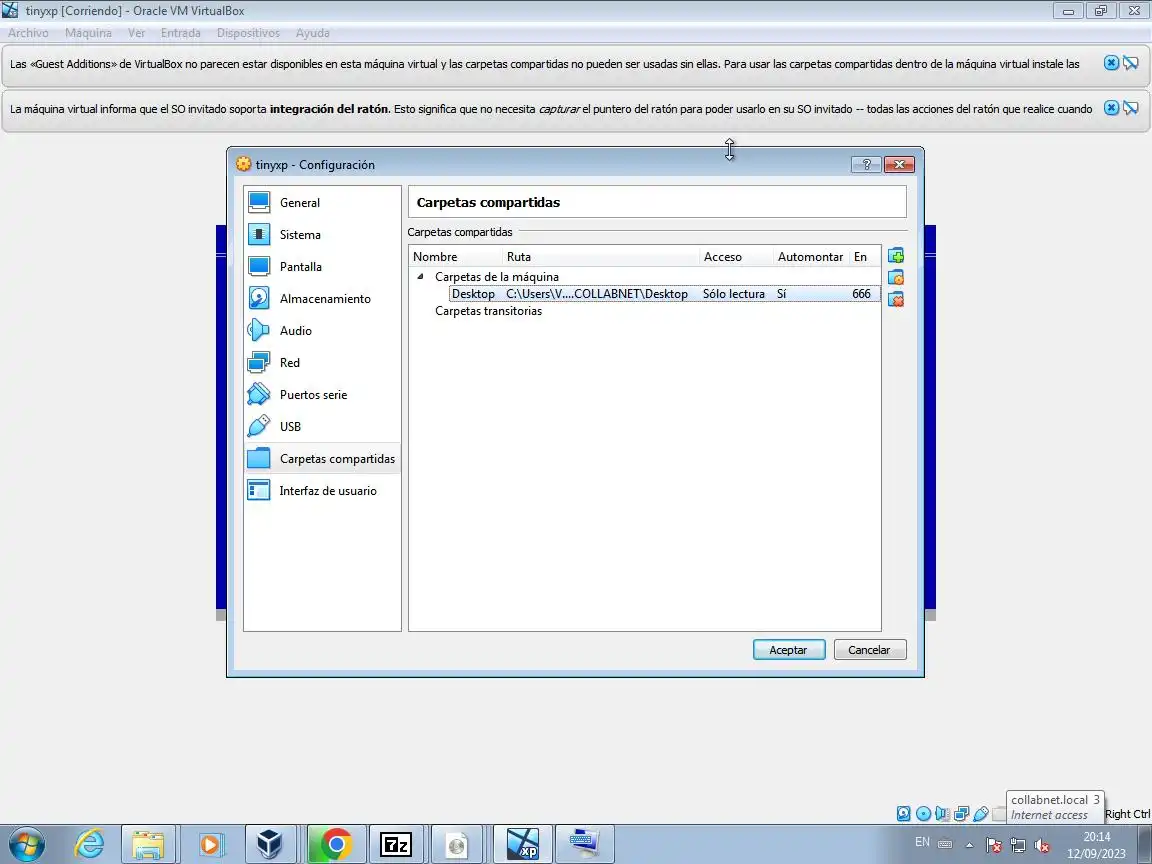The image size is (1152, 864).
Task: Dismiss the mouse integration notification
Action: 1112,108
